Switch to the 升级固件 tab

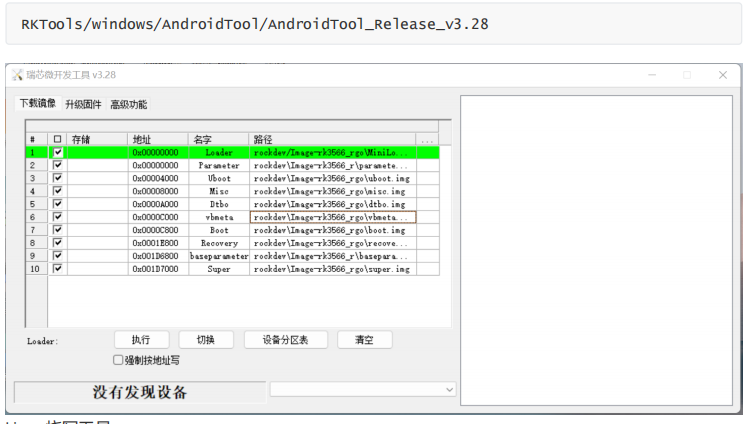click(83, 104)
